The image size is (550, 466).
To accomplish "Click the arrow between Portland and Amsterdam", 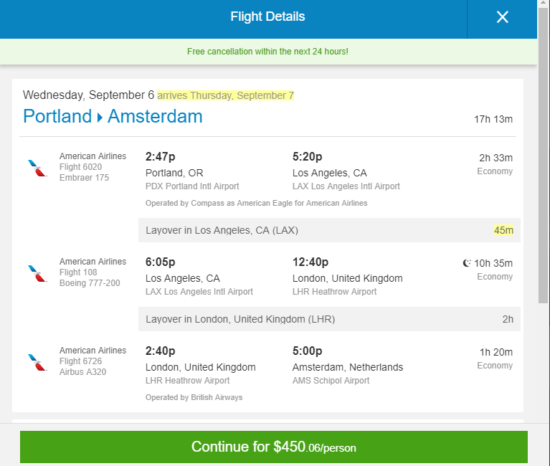I will tap(100, 117).
